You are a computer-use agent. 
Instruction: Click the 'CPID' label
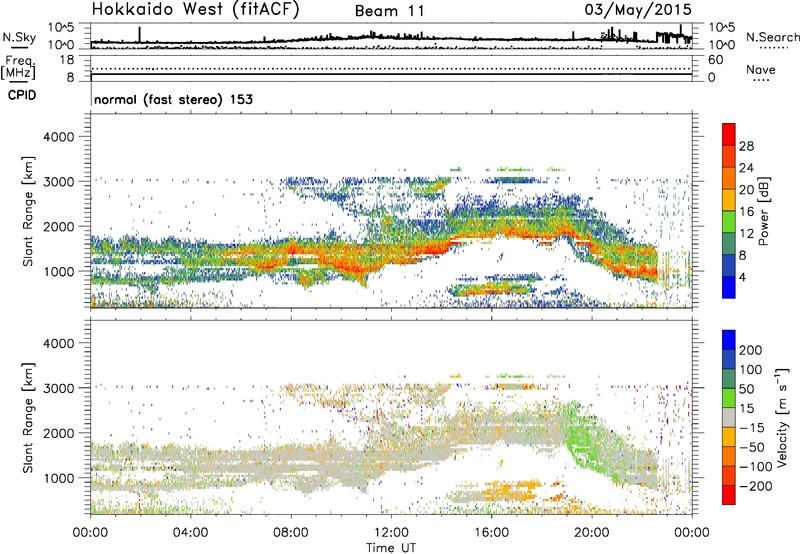(22, 95)
